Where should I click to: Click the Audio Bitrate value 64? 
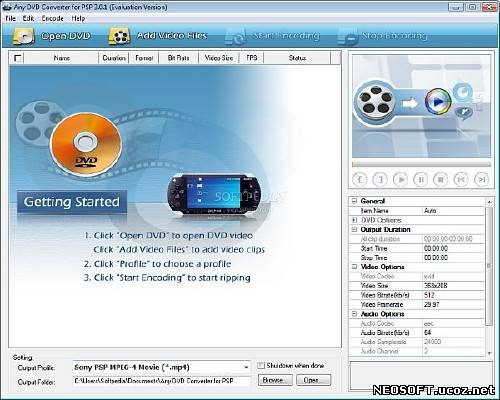tap(453, 333)
